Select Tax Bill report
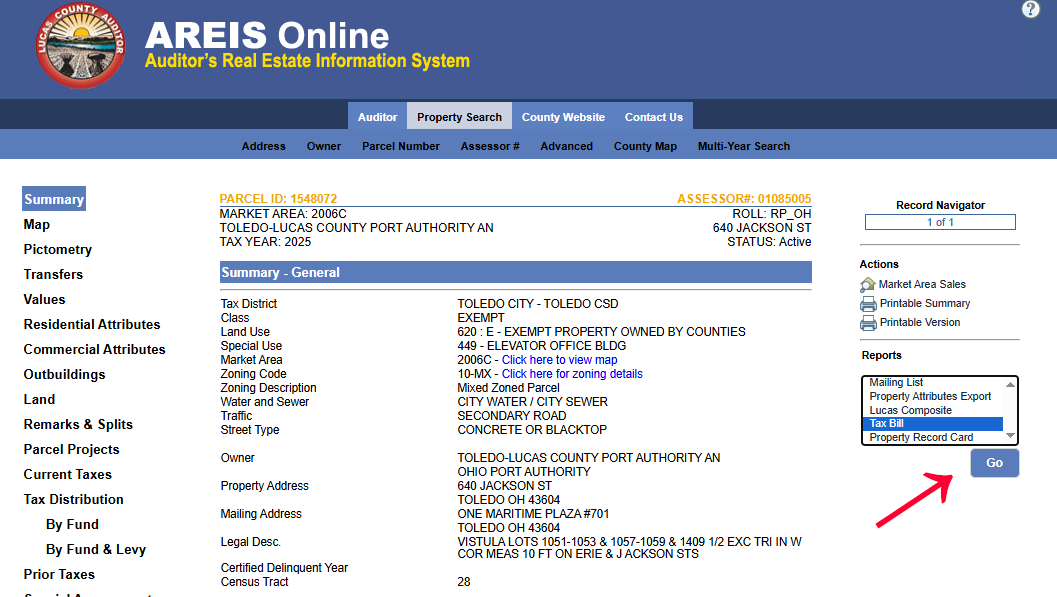This screenshot has height=597, width=1057. 932,424
